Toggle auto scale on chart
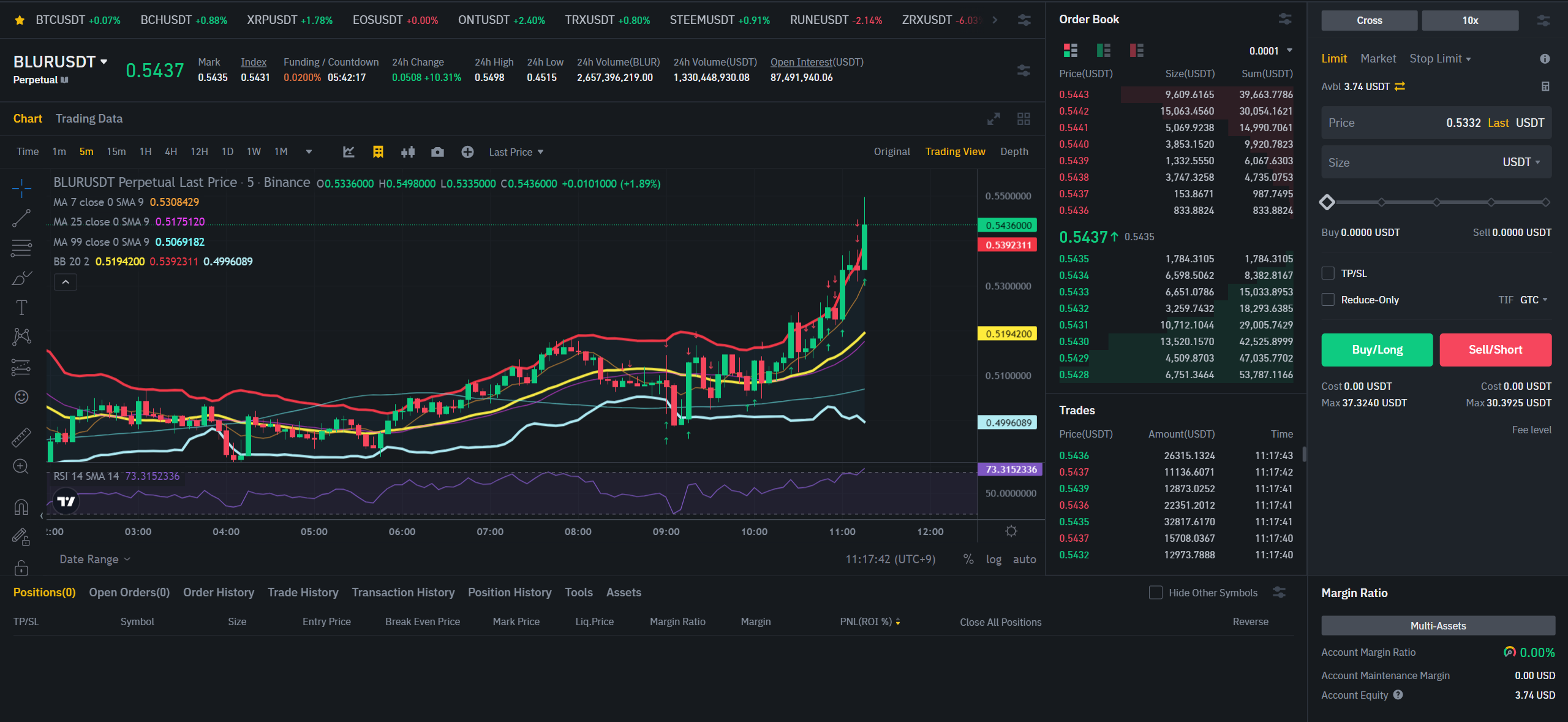This screenshot has height=722, width=1568. click(1024, 559)
